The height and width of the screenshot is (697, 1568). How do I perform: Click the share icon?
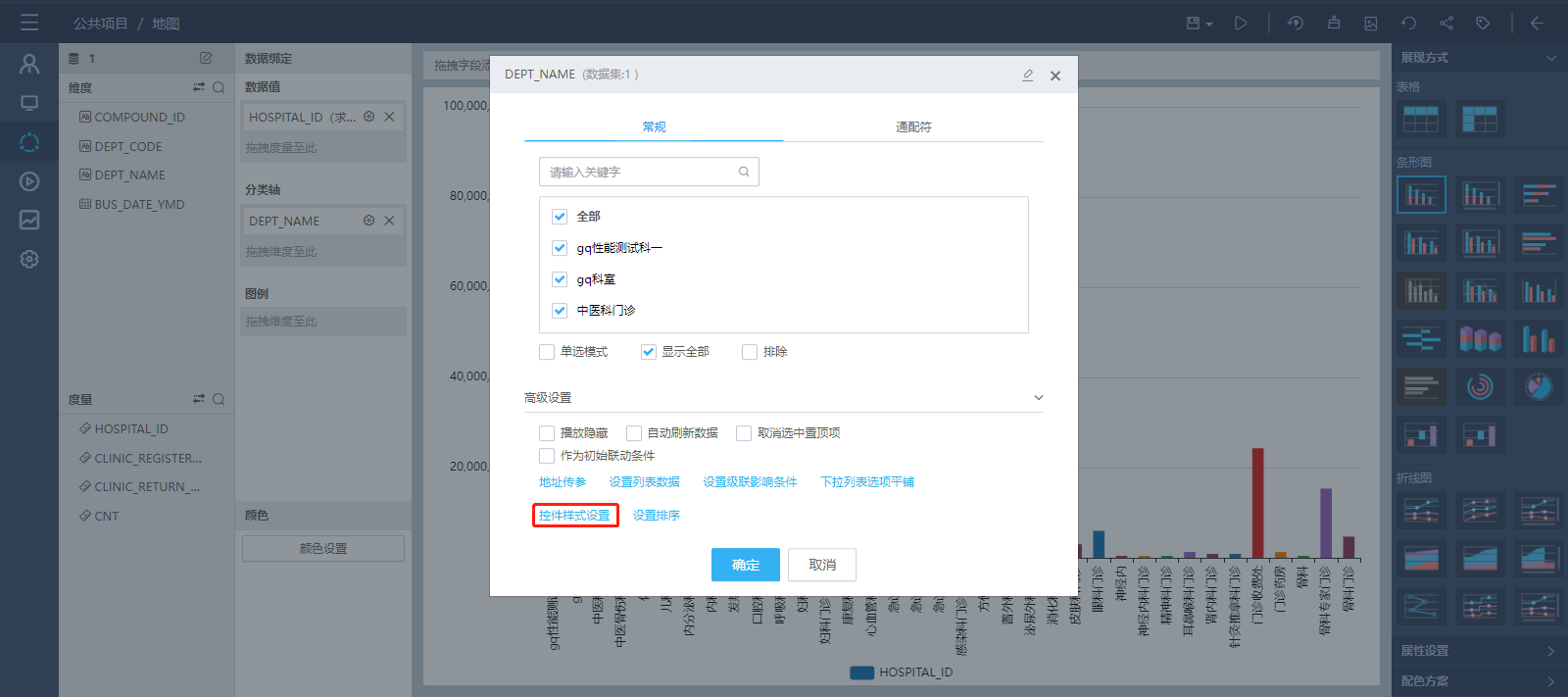1446,23
